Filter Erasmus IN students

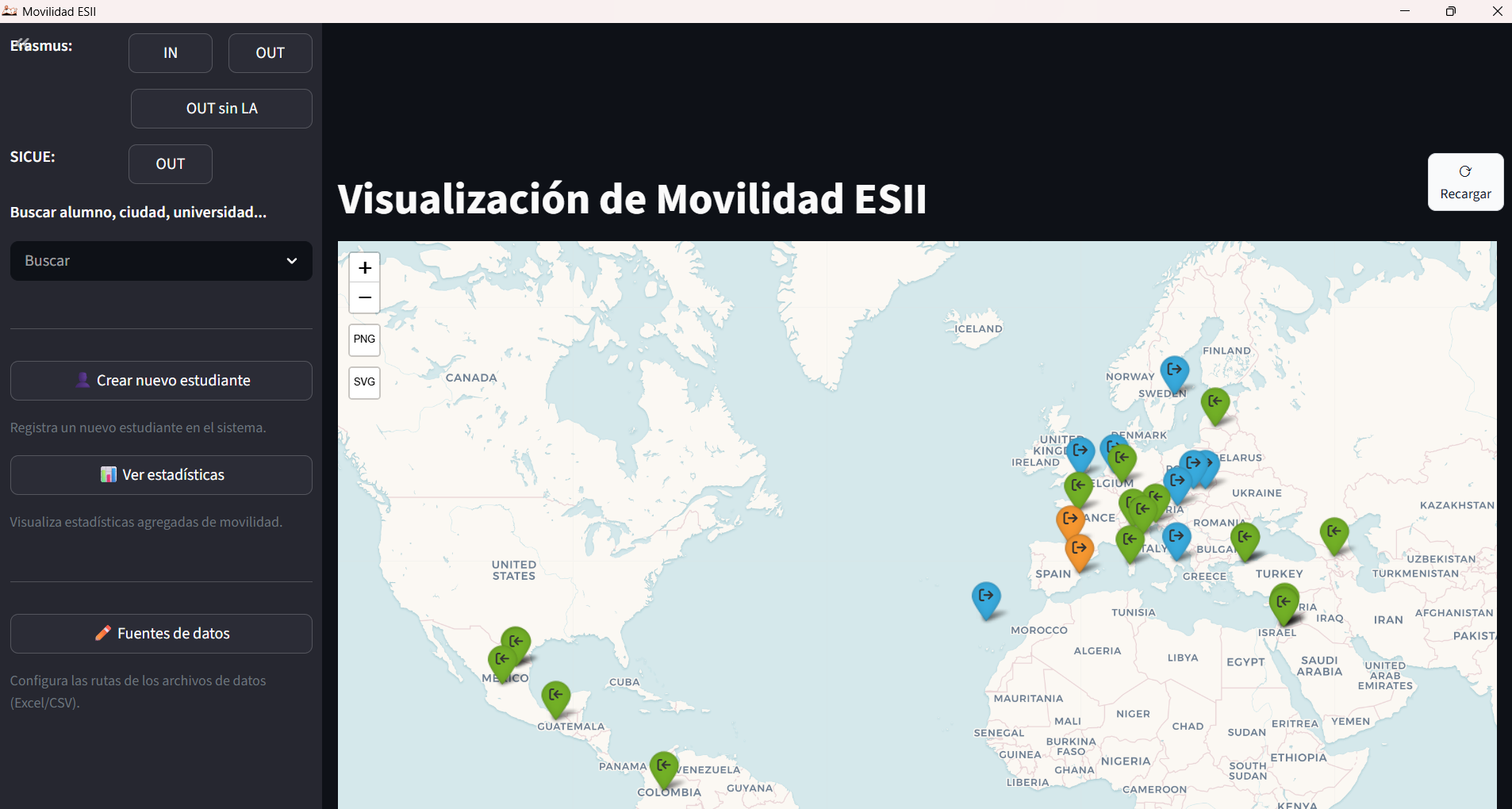(x=171, y=53)
